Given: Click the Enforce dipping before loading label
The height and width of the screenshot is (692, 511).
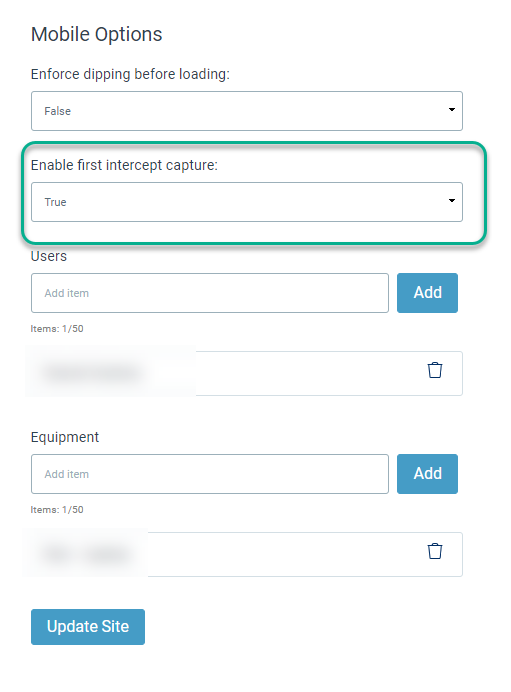Looking at the screenshot, I should pyautogui.click(x=130, y=74).
